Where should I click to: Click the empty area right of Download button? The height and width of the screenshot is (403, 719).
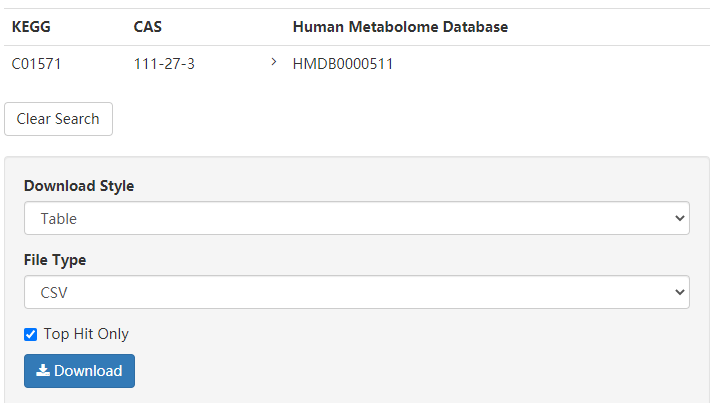pyautogui.click(x=400, y=371)
